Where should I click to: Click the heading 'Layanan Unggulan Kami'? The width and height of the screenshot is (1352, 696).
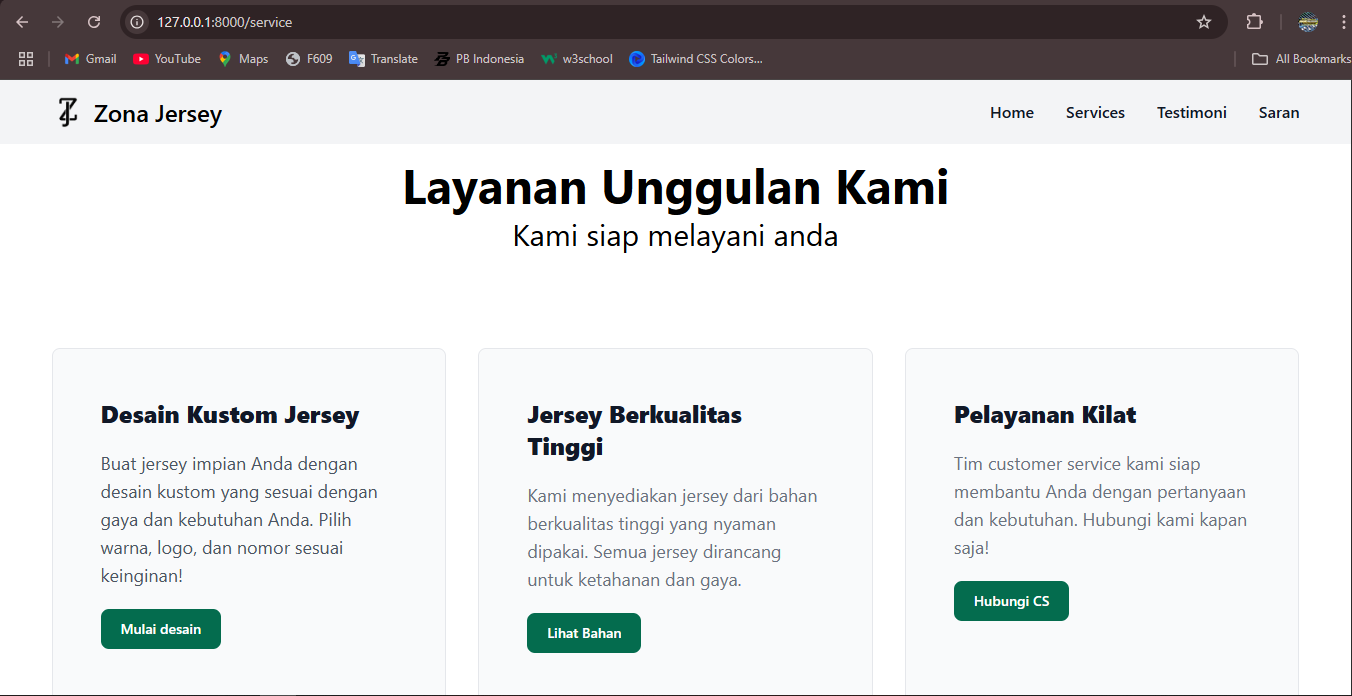pyautogui.click(x=676, y=188)
